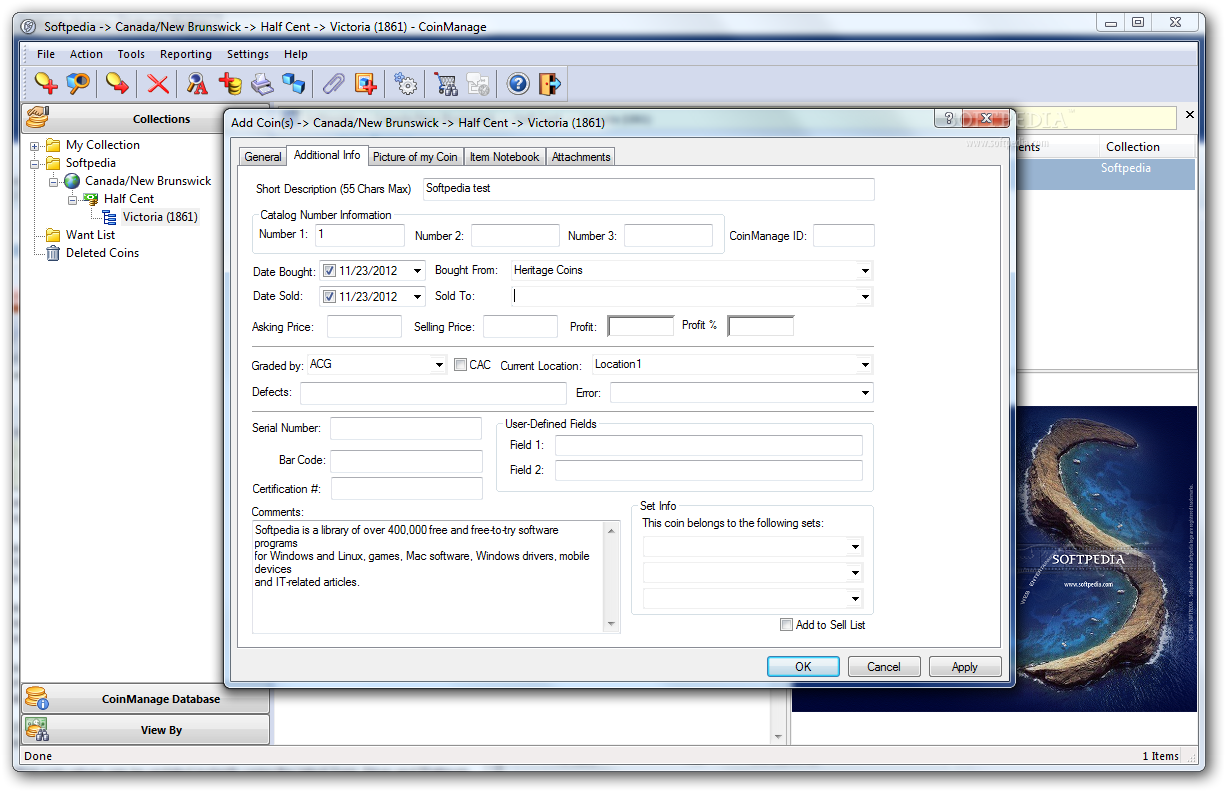Collapse the Softpedia tree node
Viewport: 1226px width, 792px height.
pyautogui.click(x=34, y=164)
